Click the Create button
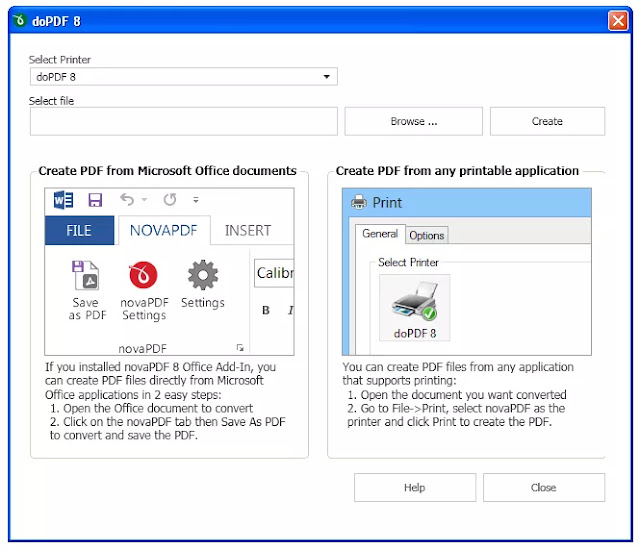Screen dimensions: 640x551 547,121
